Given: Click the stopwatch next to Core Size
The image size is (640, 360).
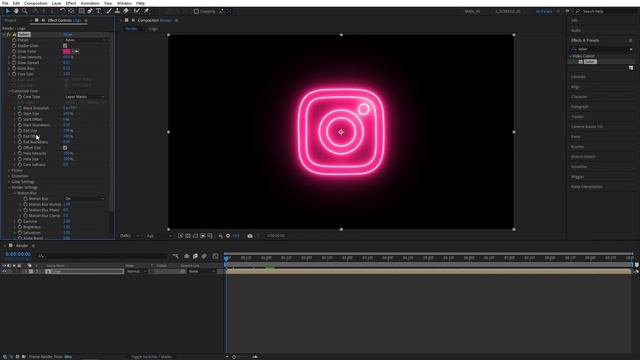Looking at the screenshot, I should tap(14, 74).
